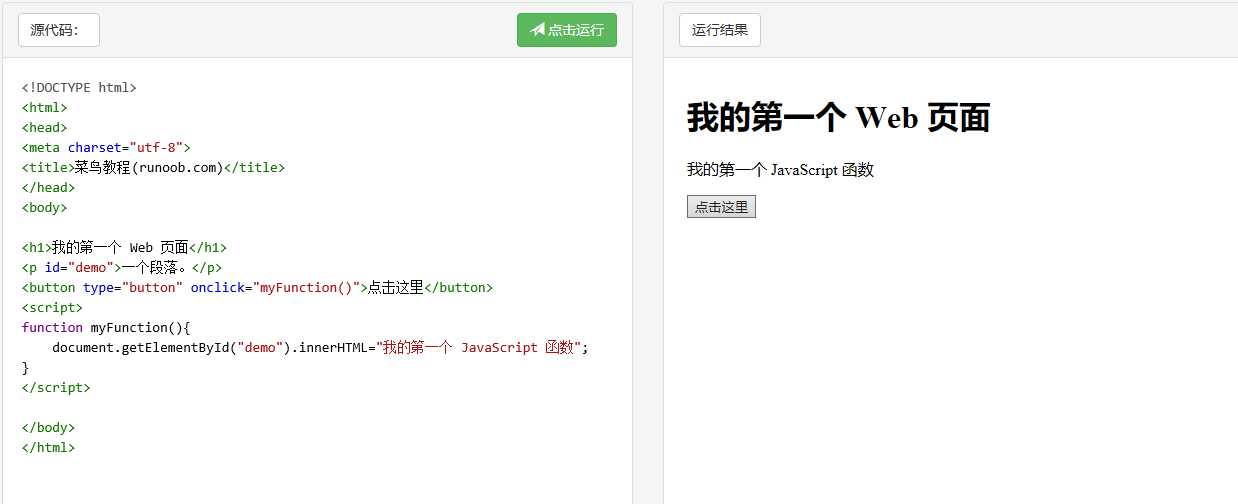This screenshot has height=504, width=1238.
Task: Click the opening <body> tag line
Action: click(x=44, y=207)
